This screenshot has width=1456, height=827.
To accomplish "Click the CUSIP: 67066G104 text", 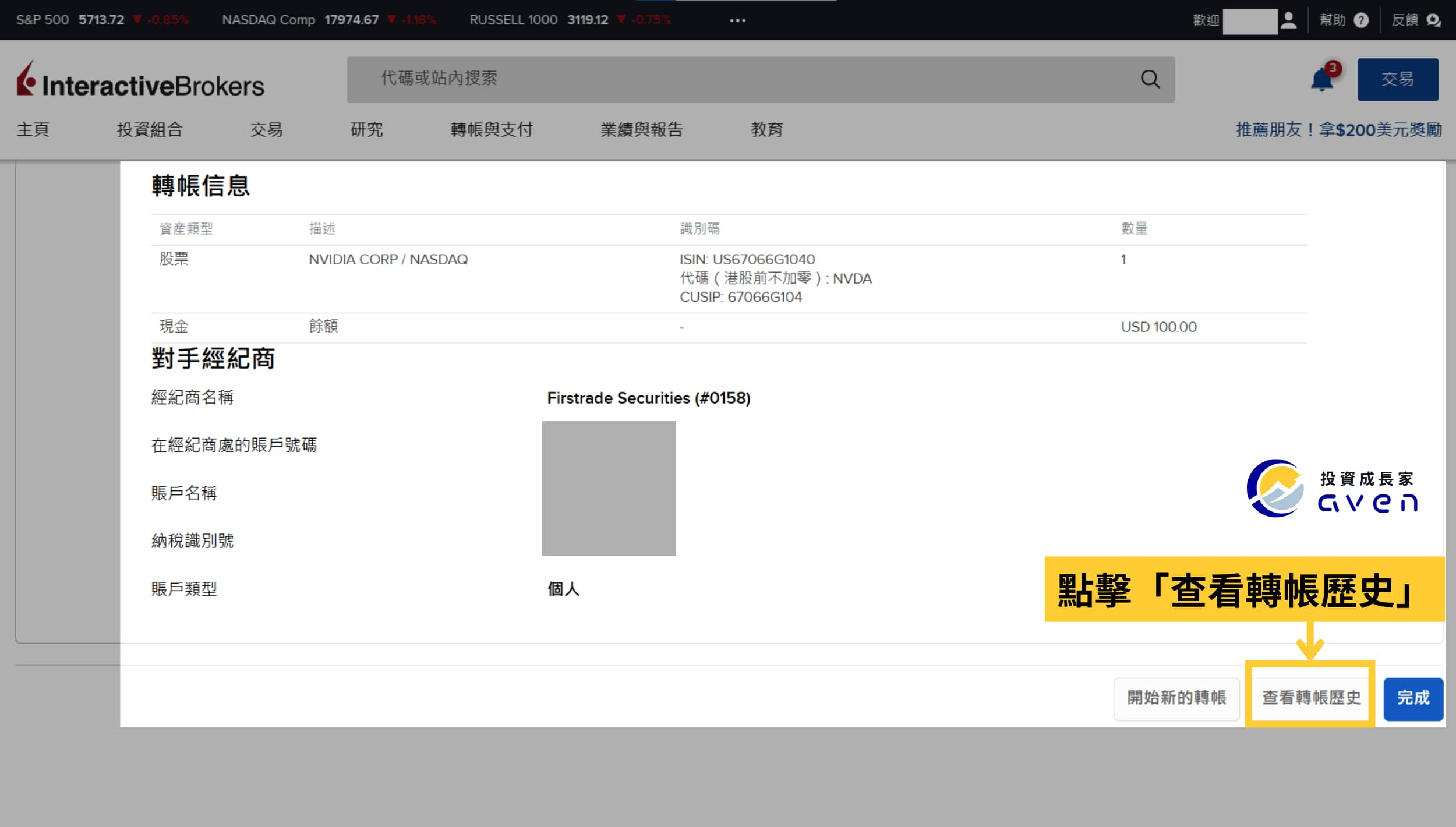I will point(741,297).
